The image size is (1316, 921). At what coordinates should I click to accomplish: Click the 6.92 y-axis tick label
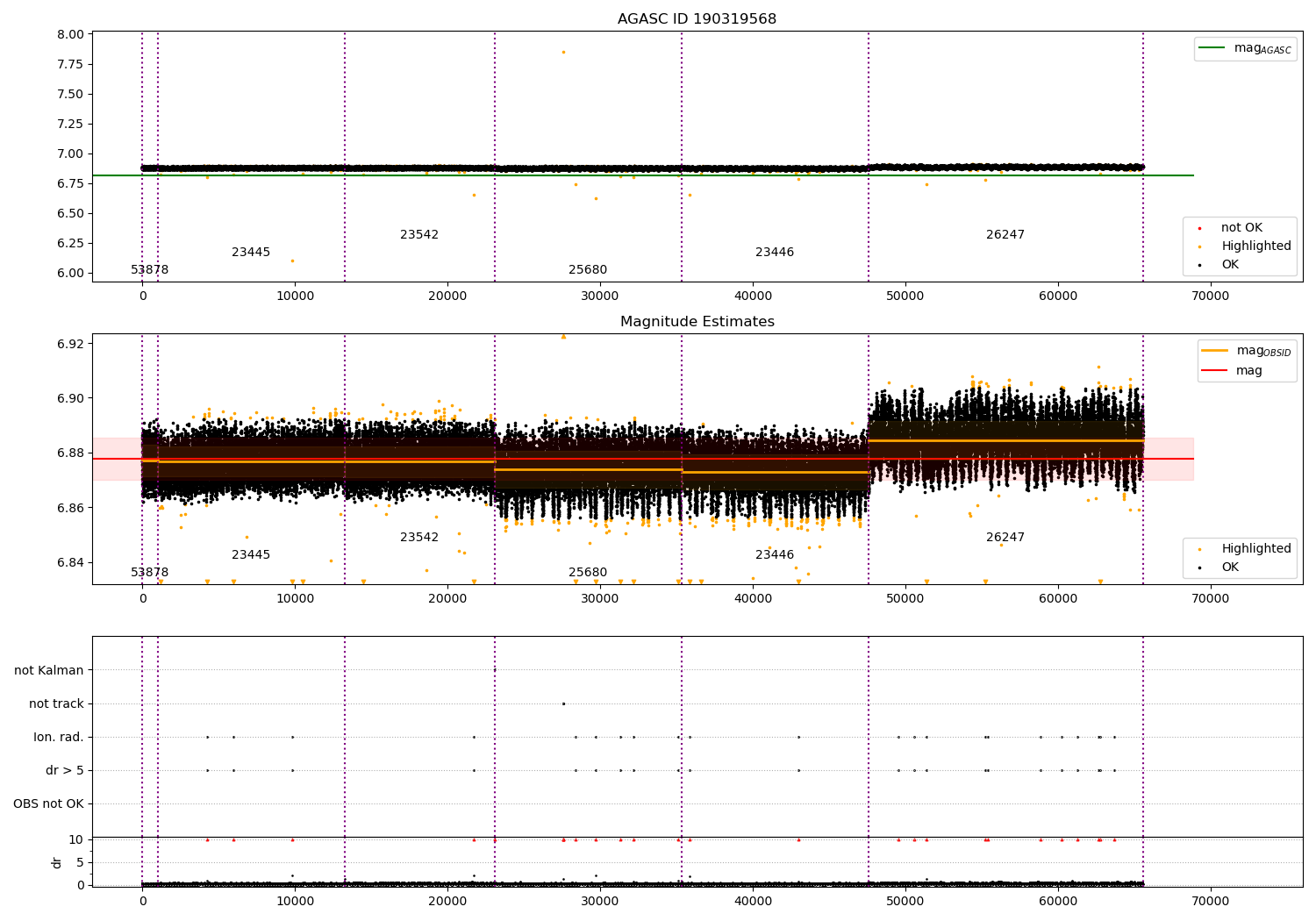coord(70,344)
